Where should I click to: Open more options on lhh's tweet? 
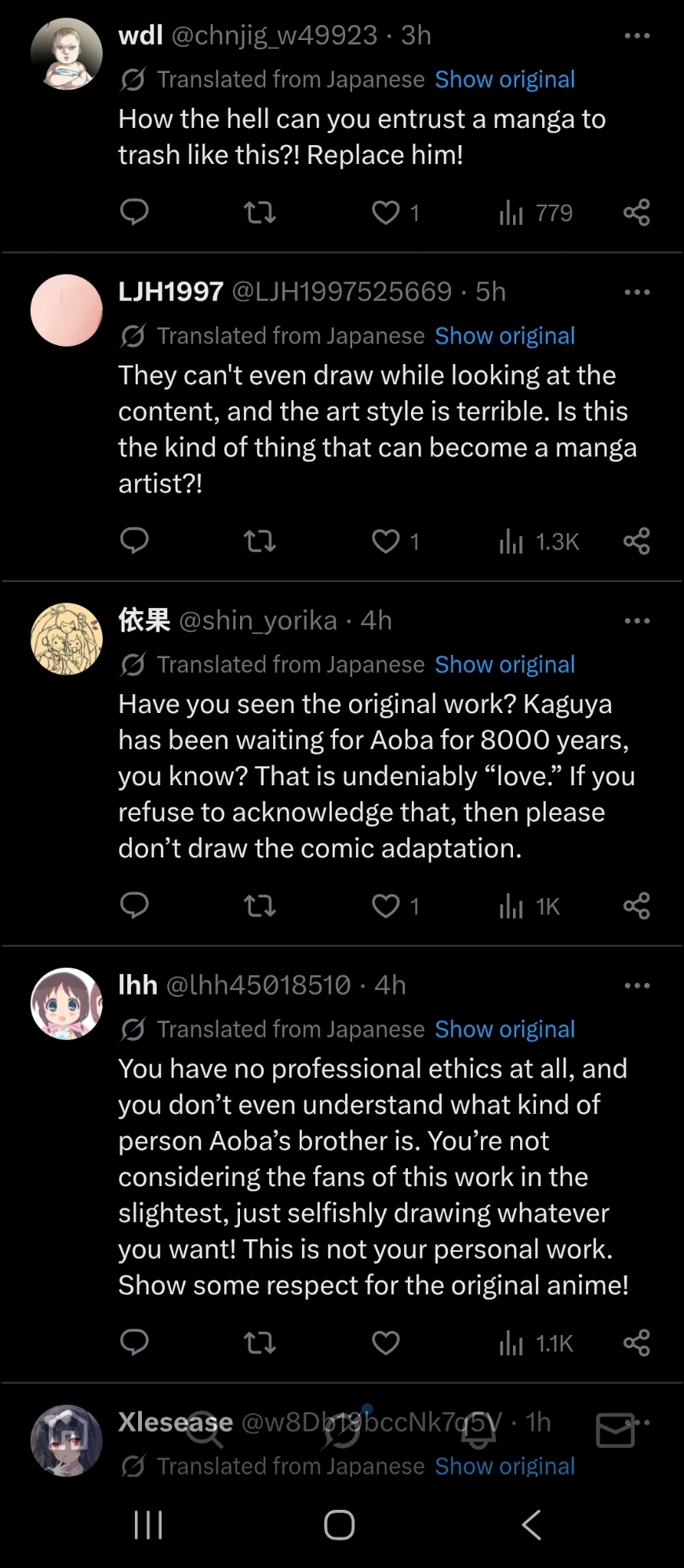coord(636,986)
